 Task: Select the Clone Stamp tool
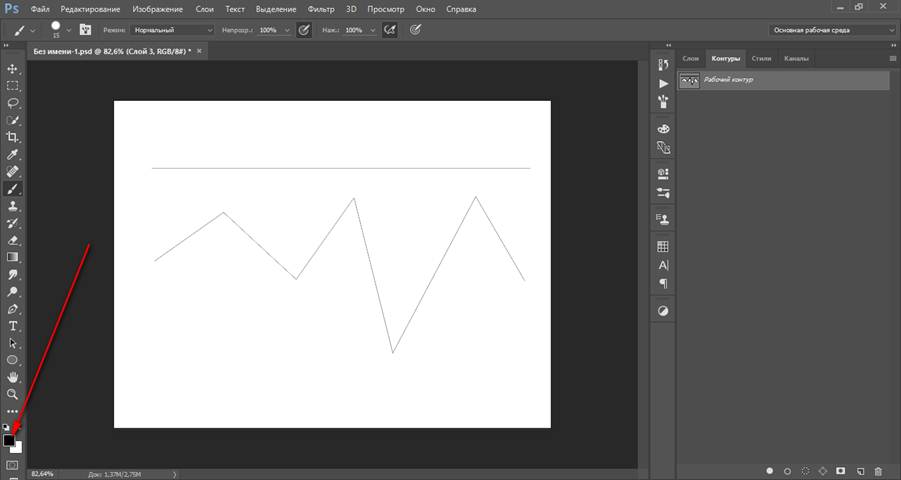[12, 206]
